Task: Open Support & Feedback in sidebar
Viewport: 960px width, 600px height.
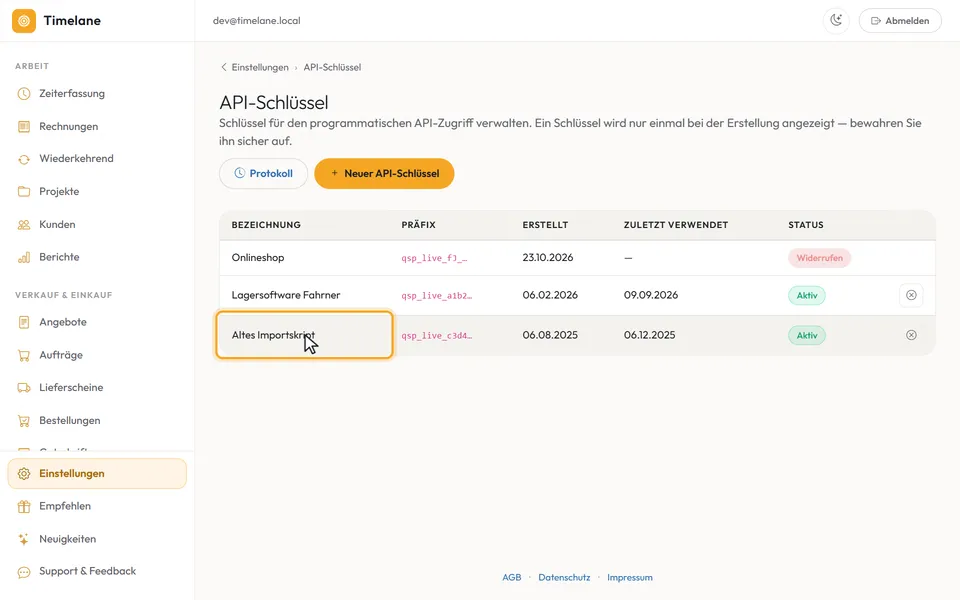Action: [97, 571]
